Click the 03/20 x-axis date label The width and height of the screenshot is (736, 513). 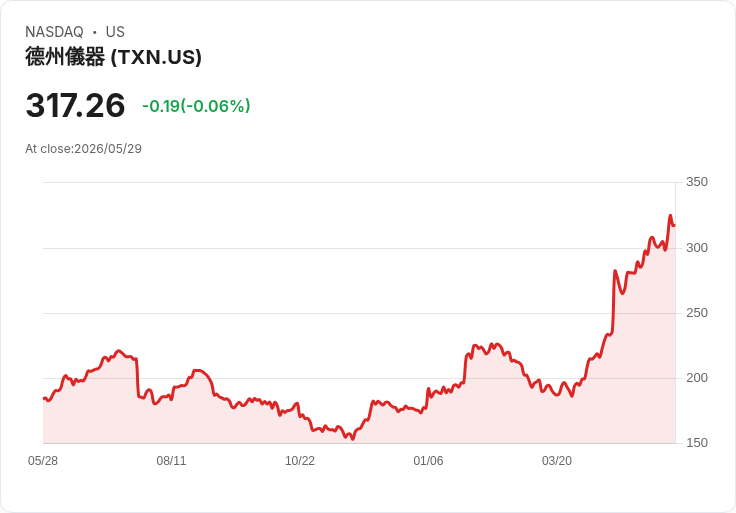click(557, 461)
